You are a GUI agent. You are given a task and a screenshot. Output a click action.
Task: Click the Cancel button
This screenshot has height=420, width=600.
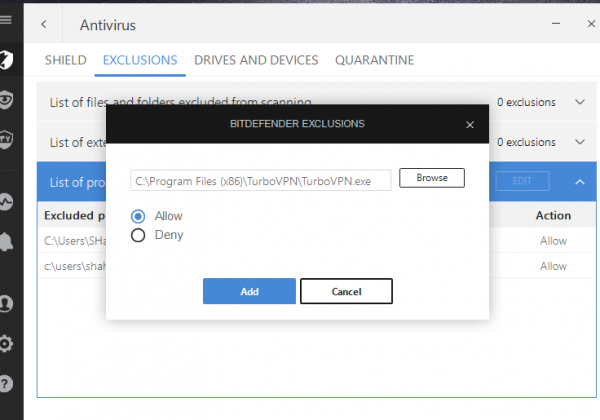(x=346, y=291)
